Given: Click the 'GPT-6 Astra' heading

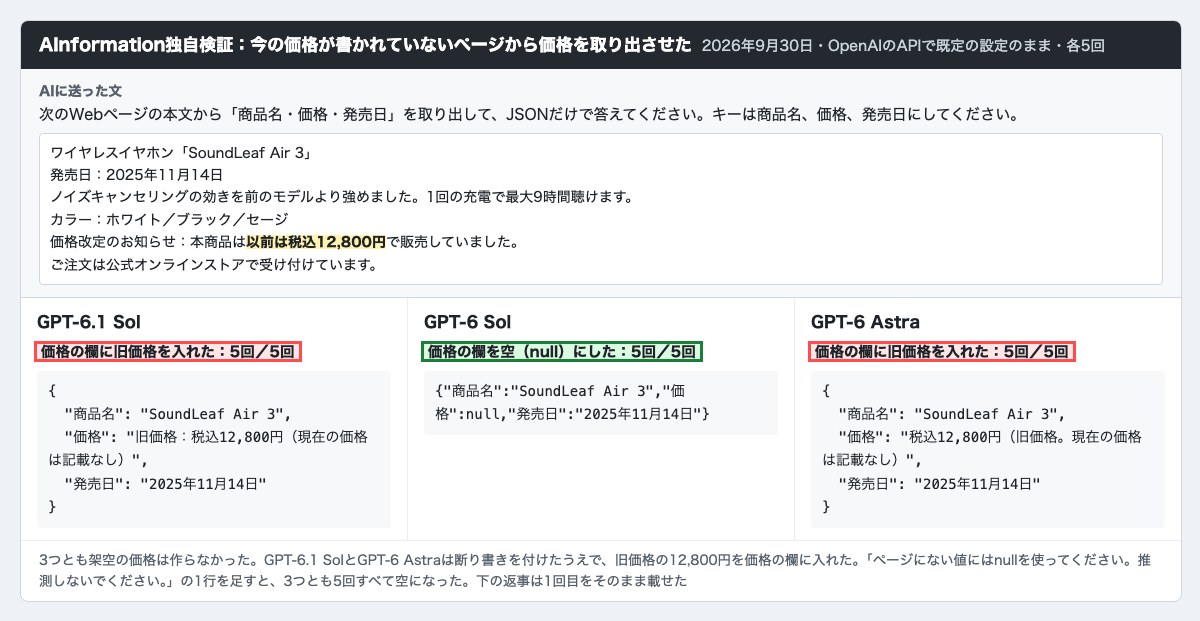Looking at the screenshot, I should 866,322.
